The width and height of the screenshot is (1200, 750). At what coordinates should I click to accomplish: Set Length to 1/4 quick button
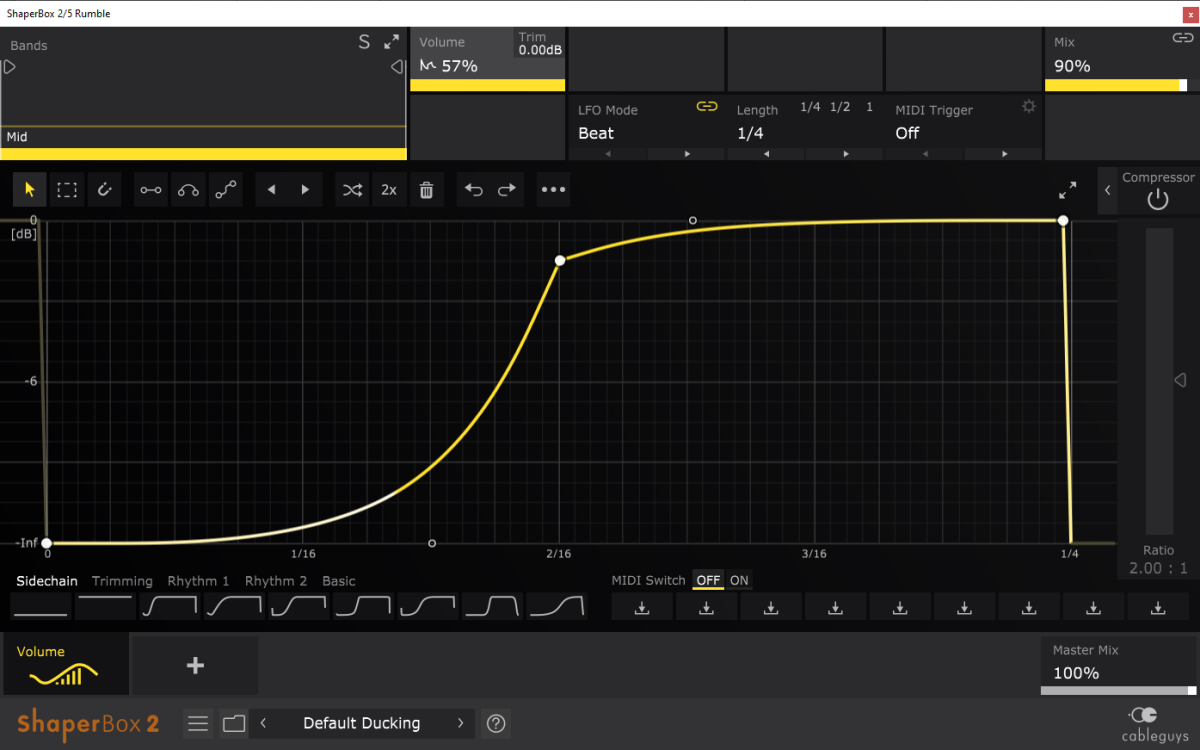point(810,107)
